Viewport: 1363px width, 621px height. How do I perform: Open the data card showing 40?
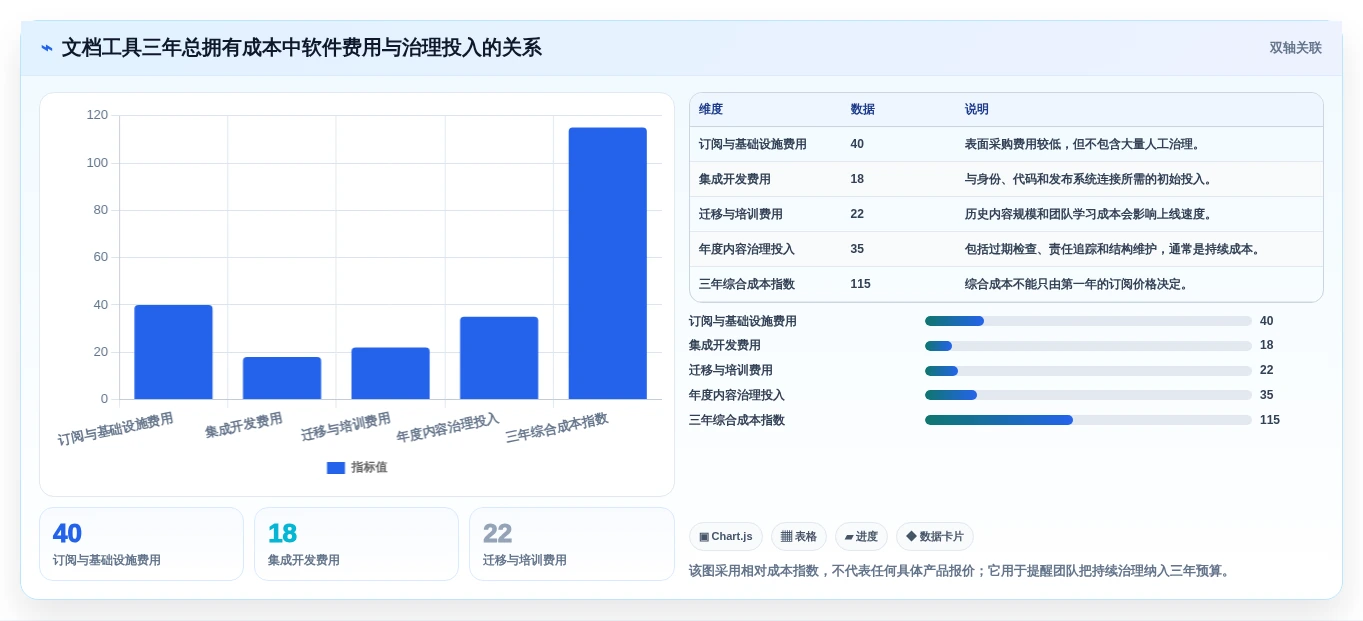141,544
